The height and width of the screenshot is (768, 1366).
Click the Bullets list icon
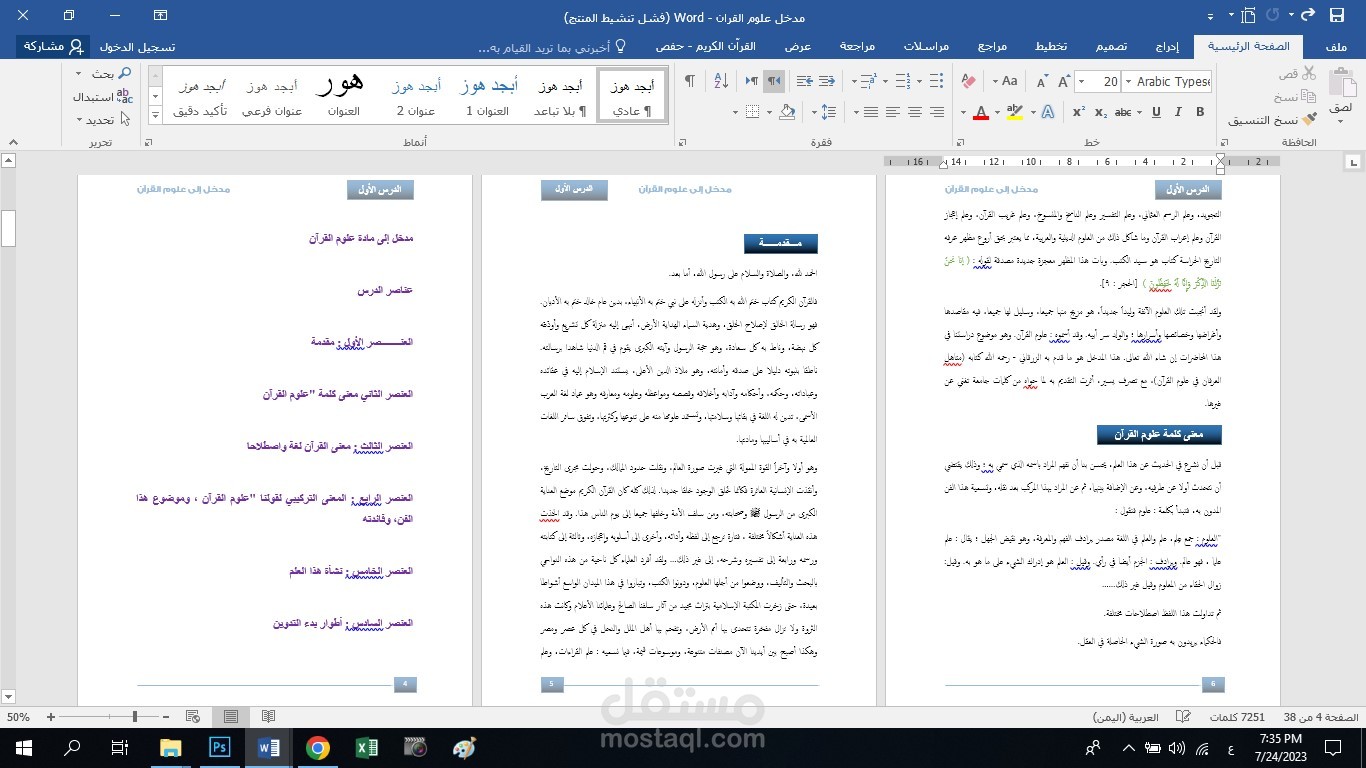point(936,82)
